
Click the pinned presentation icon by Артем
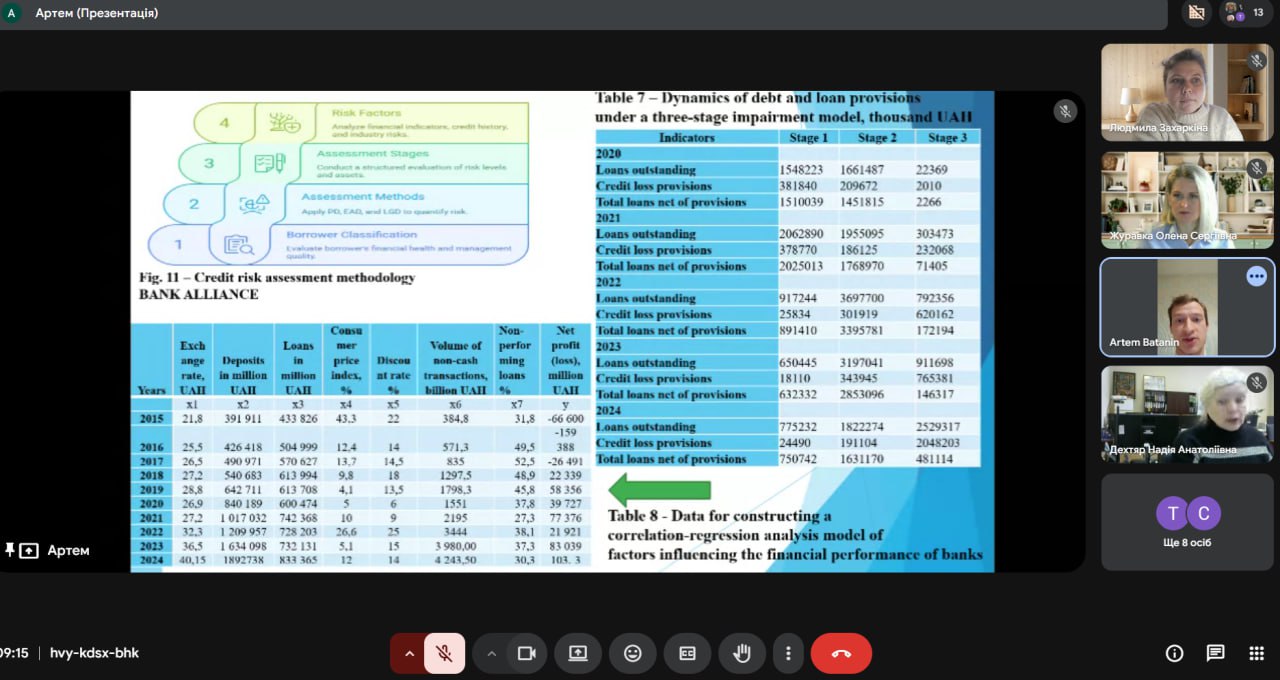(22, 550)
